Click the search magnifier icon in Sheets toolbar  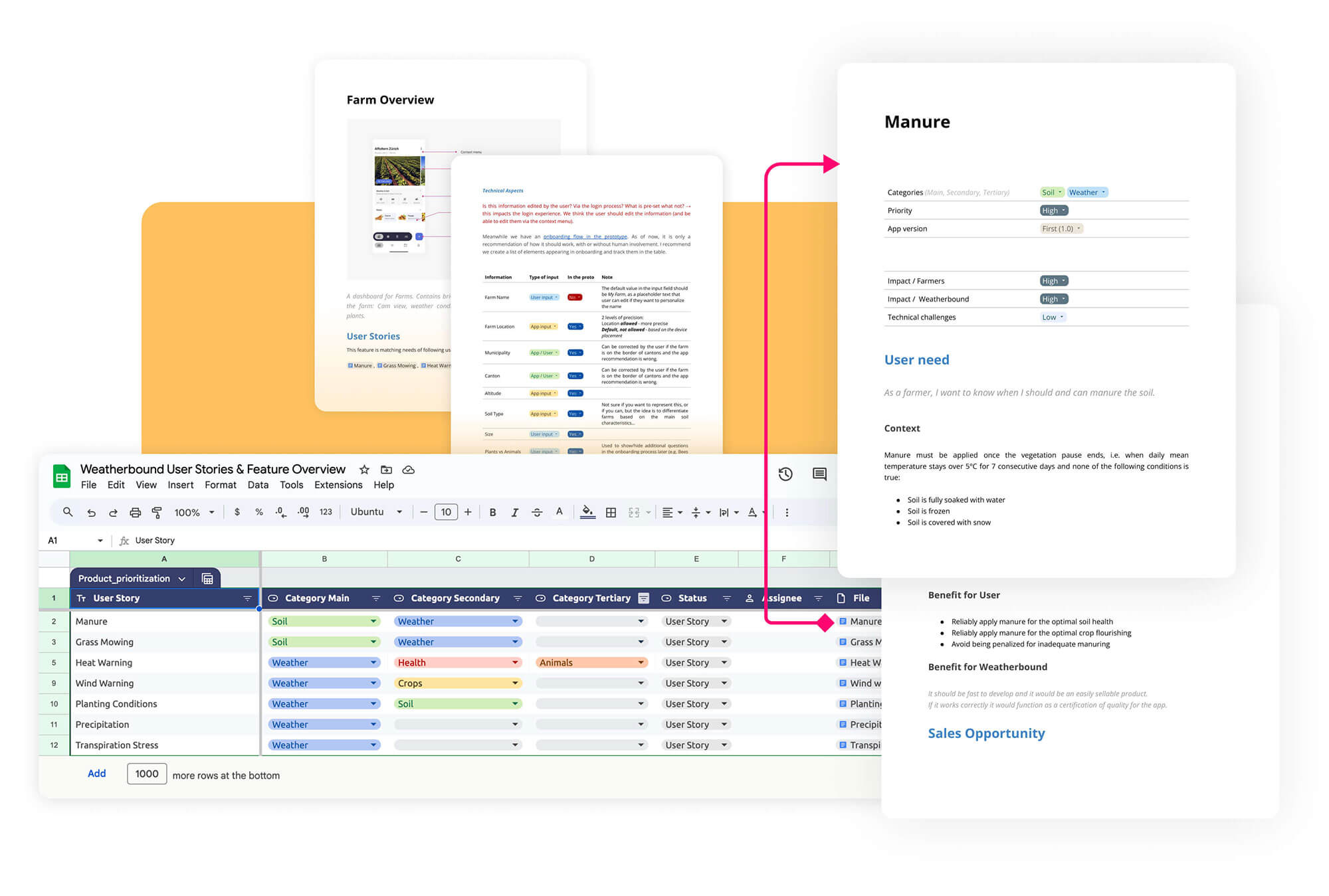pyautogui.click(x=68, y=512)
